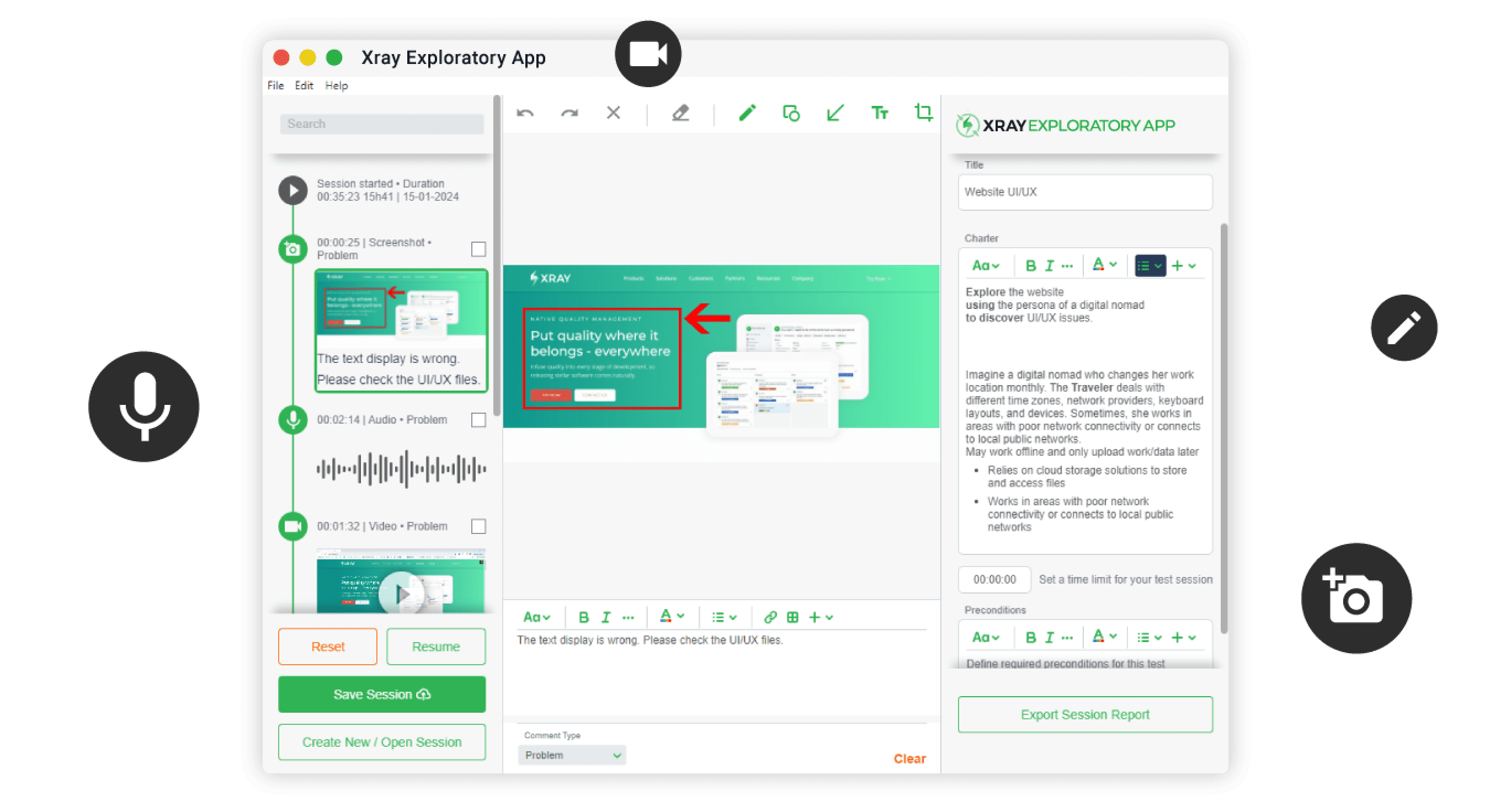Open the list dropdown in Preconditions editor

tap(1149, 637)
